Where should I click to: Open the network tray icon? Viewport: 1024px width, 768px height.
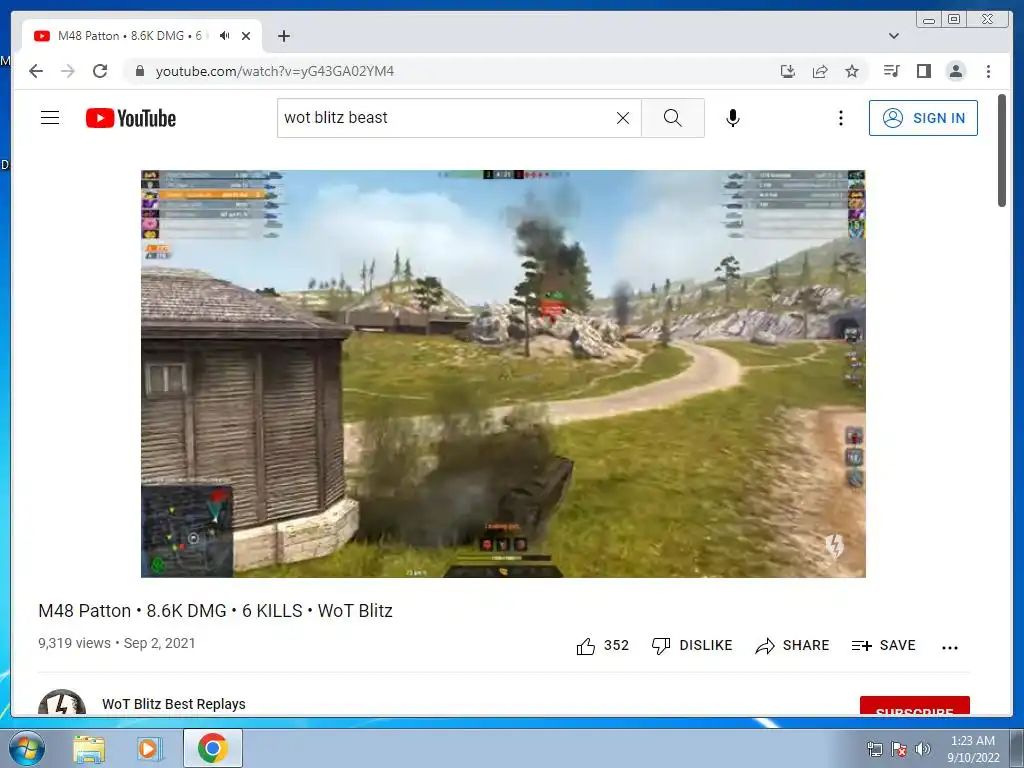click(874, 749)
